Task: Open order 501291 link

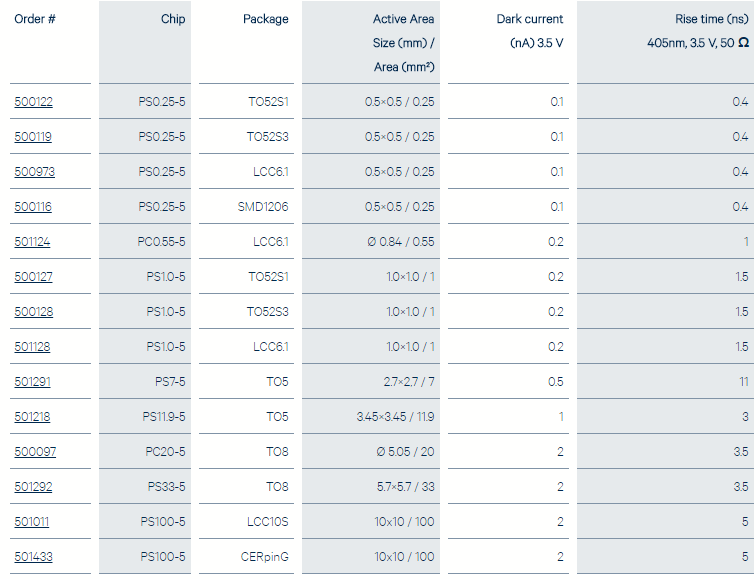Action: tap(32, 382)
